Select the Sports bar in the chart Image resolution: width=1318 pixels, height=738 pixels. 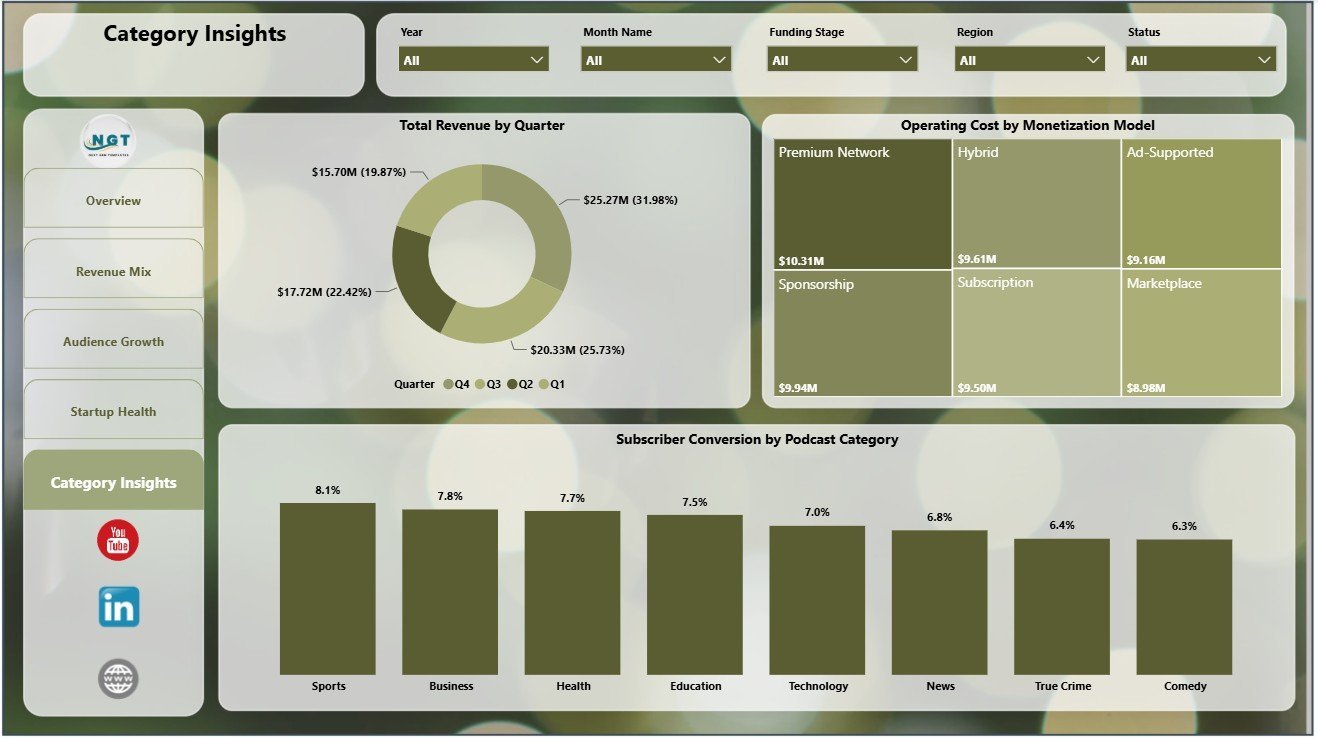pyautogui.click(x=328, y=588)
